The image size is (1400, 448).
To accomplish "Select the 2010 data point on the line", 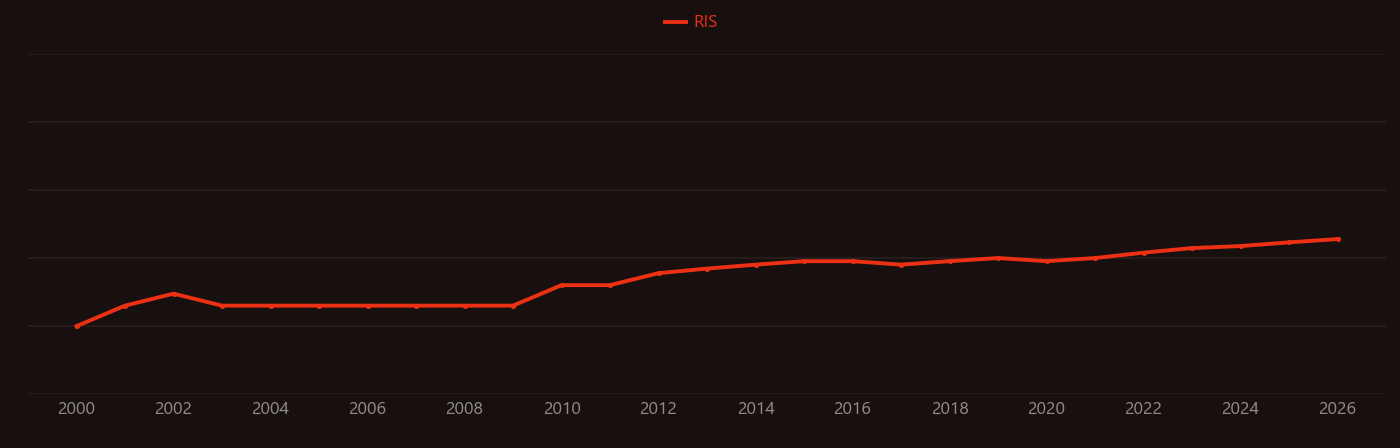I will 562,285.
